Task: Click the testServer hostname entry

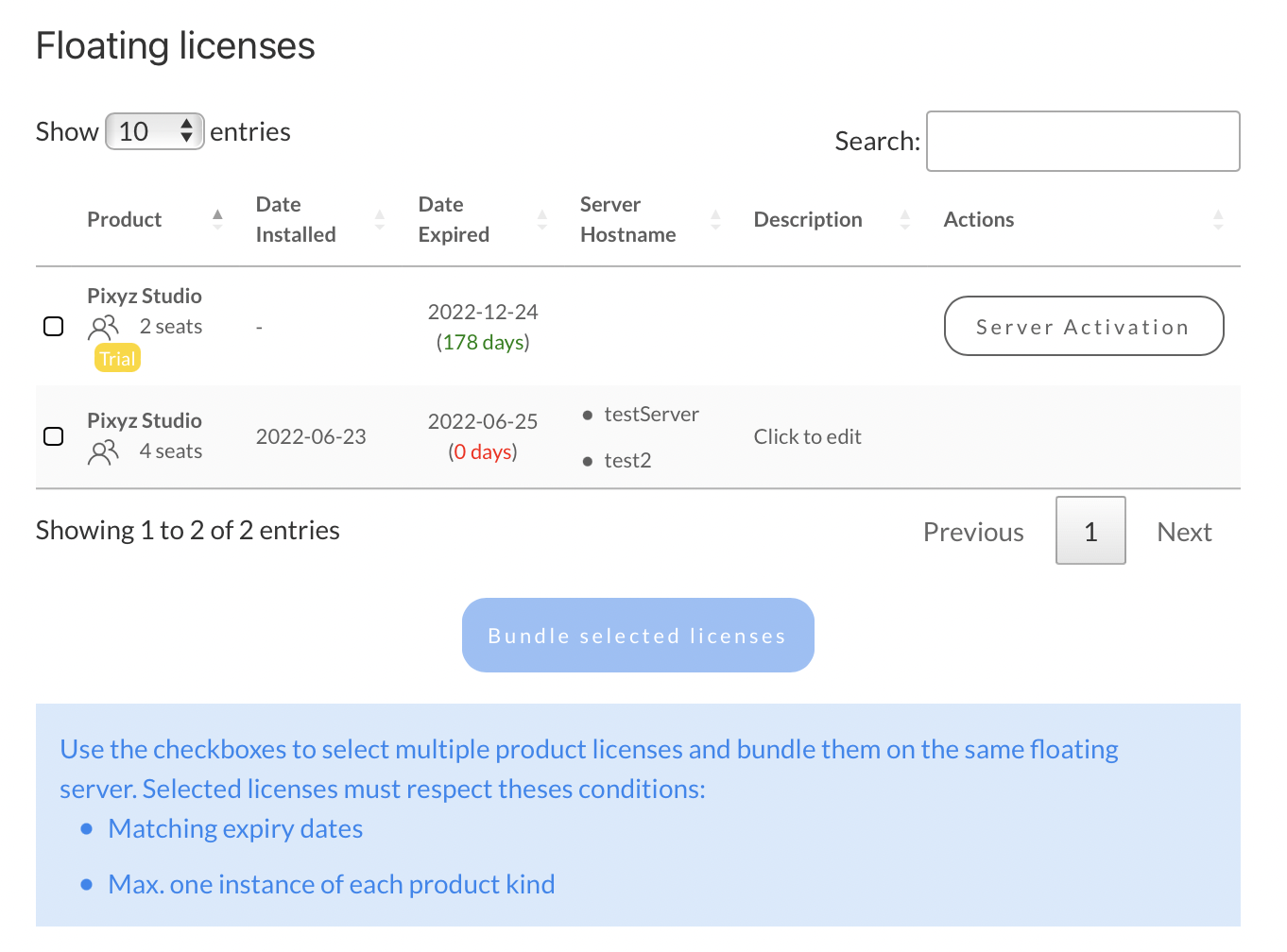Action: (651, 414)
